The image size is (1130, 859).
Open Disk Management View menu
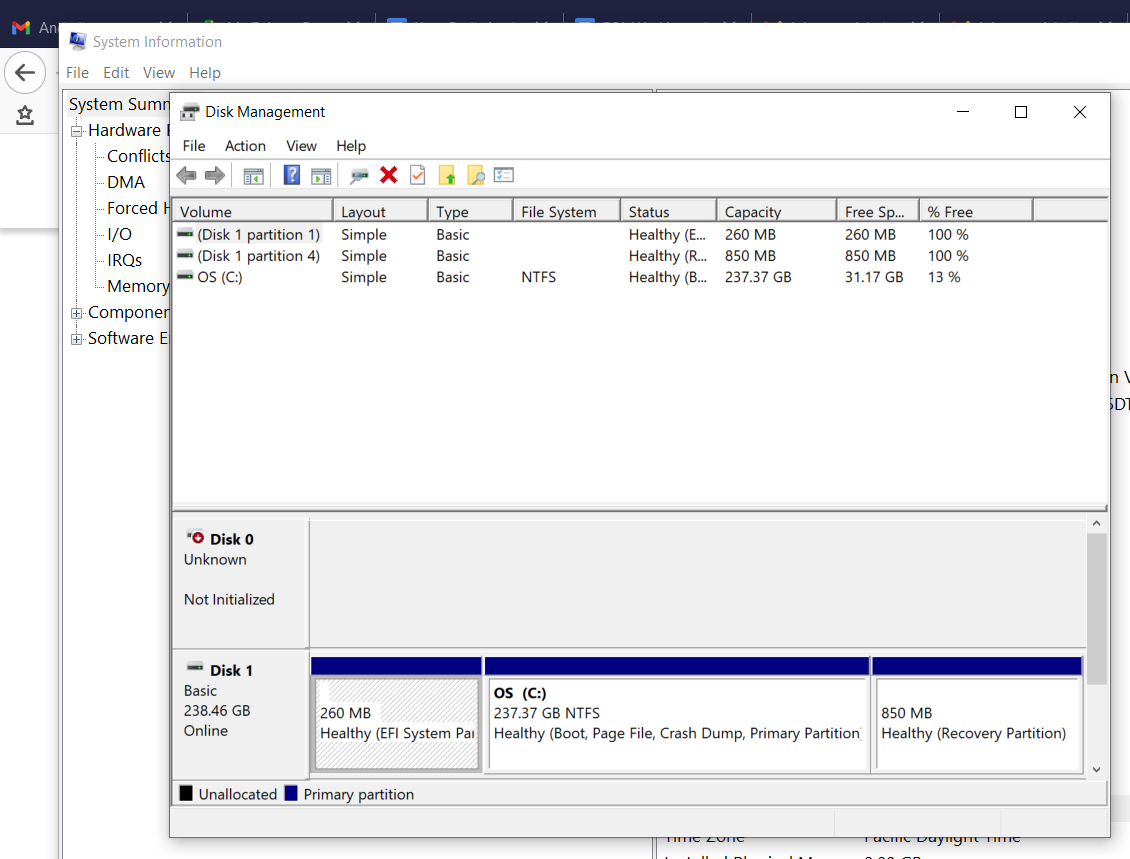click(x=301, y=146)
